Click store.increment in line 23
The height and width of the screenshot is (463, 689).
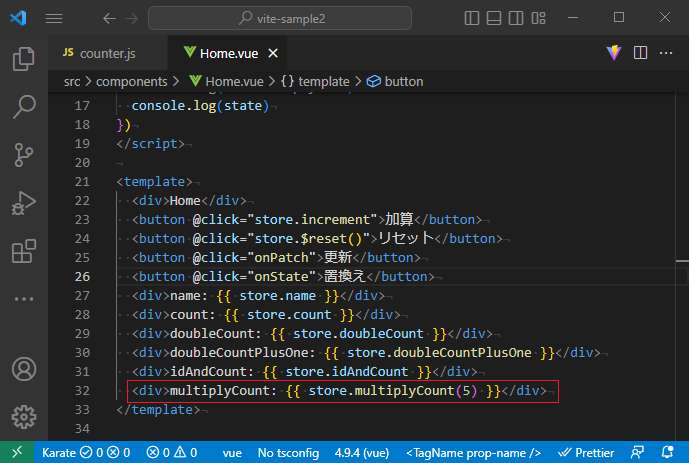313,220
